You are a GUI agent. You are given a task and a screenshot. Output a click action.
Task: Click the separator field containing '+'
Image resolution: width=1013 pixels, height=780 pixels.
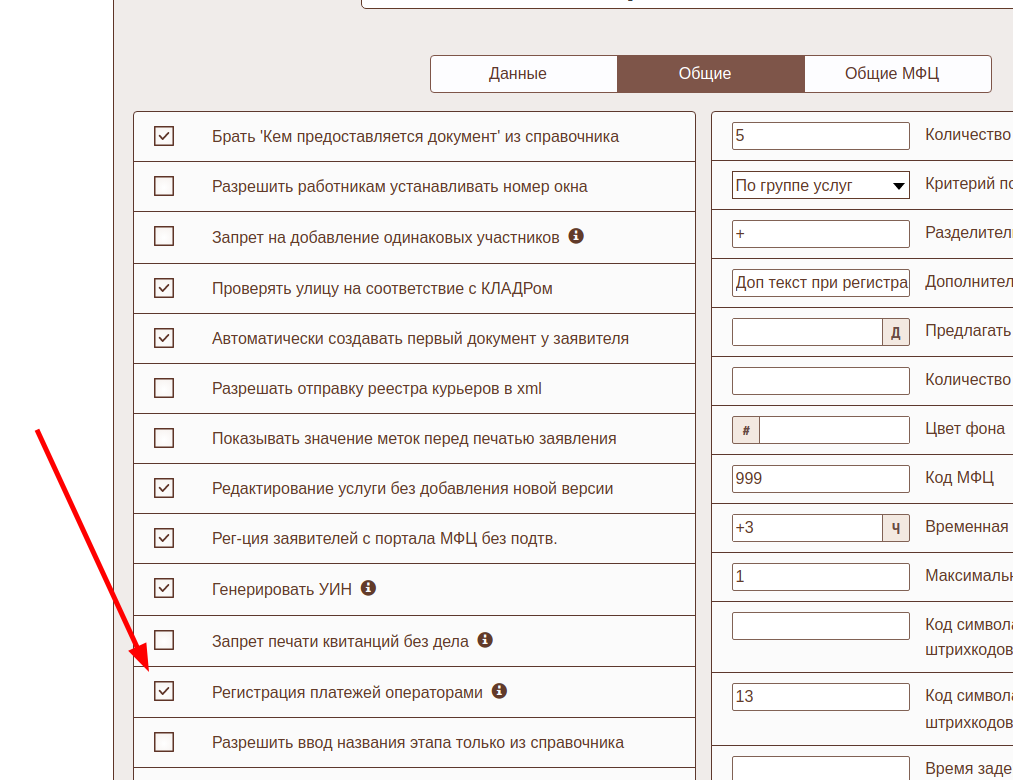[x=820, y=234]
